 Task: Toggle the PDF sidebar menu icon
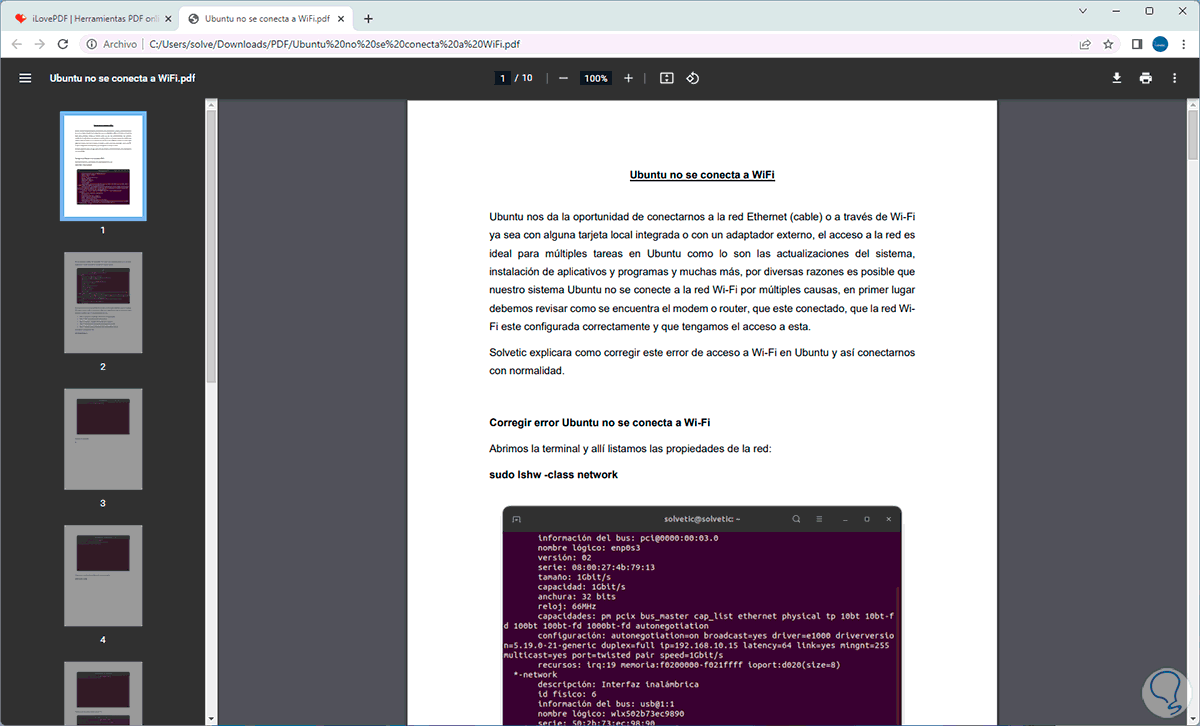pyautogui.click(x=26, y=78)
